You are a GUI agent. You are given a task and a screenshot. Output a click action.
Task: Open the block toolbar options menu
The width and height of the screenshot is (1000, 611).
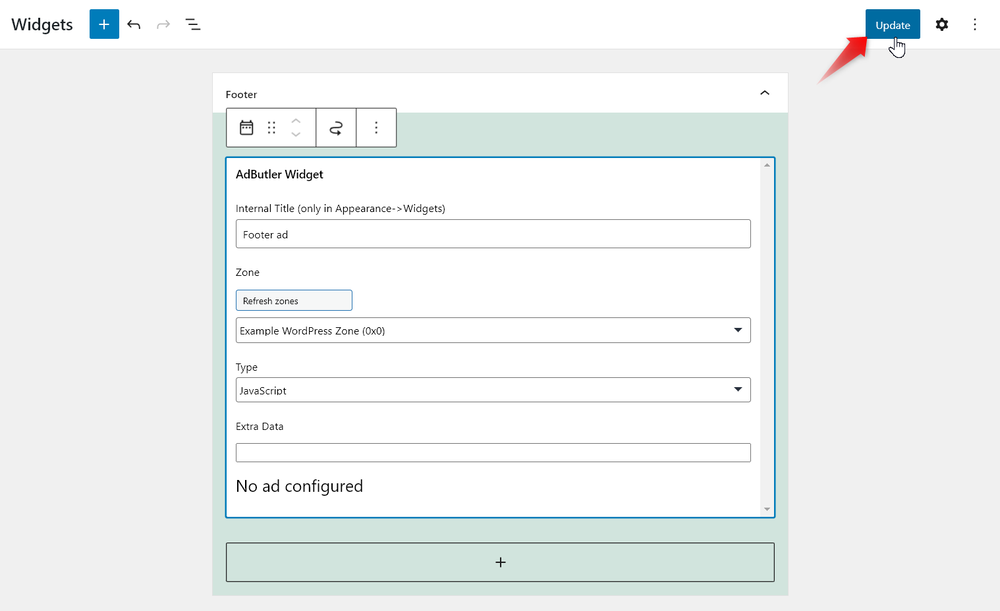click(376, 128)
